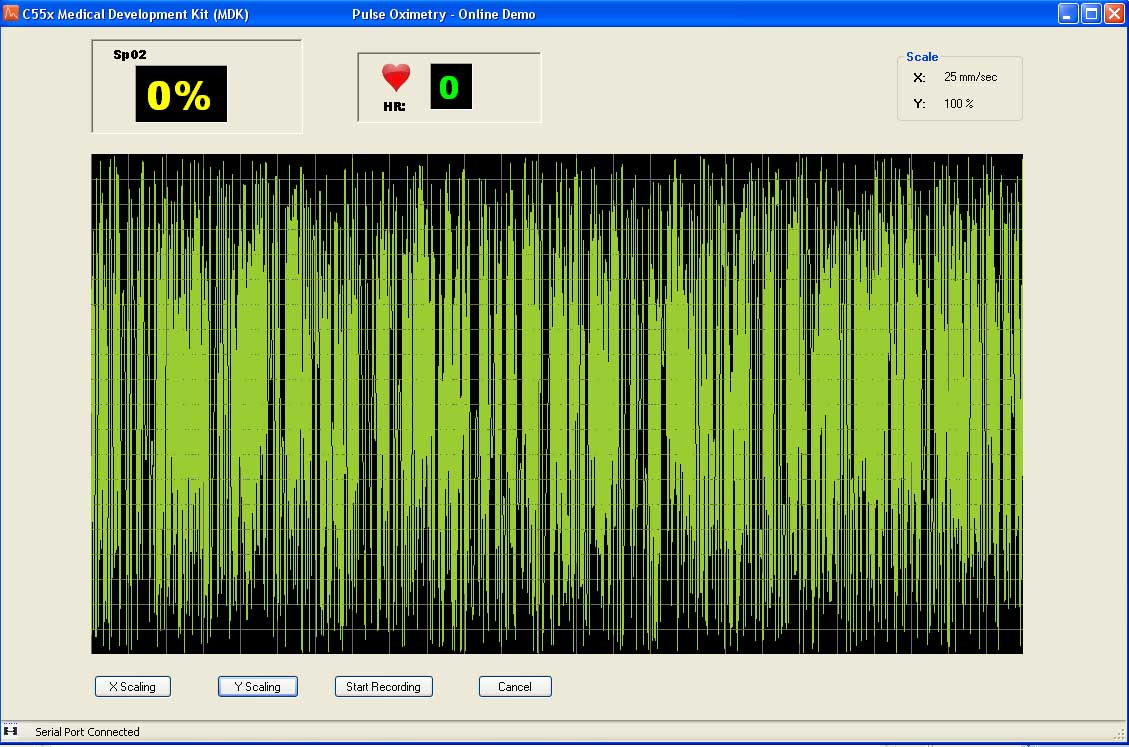Screen dimensions: 1129x747
Task: Click the X Scaling button
Action: (x=133, y=686)
